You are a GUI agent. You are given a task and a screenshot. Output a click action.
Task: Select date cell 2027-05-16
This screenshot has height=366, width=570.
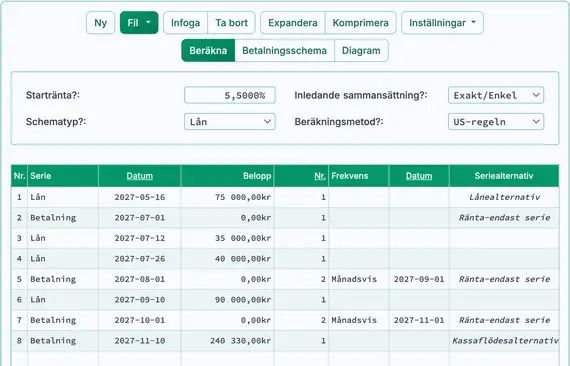tap(140, 197)
